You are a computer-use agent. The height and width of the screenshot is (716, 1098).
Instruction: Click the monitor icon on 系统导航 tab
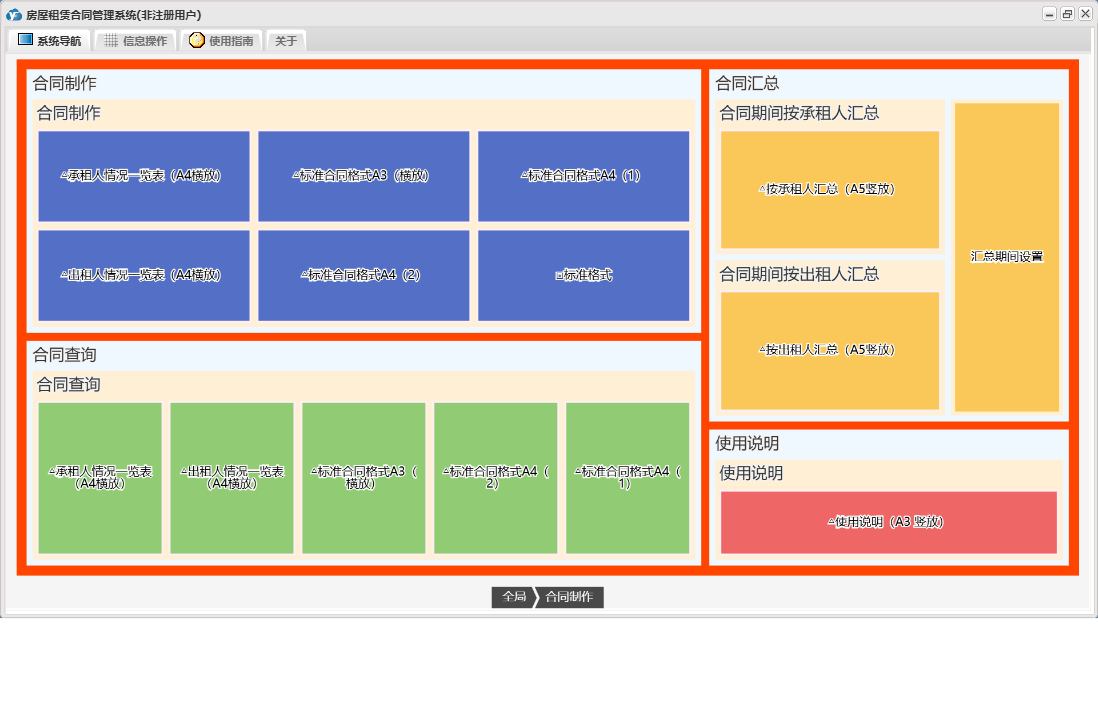[x=25, y=40]
